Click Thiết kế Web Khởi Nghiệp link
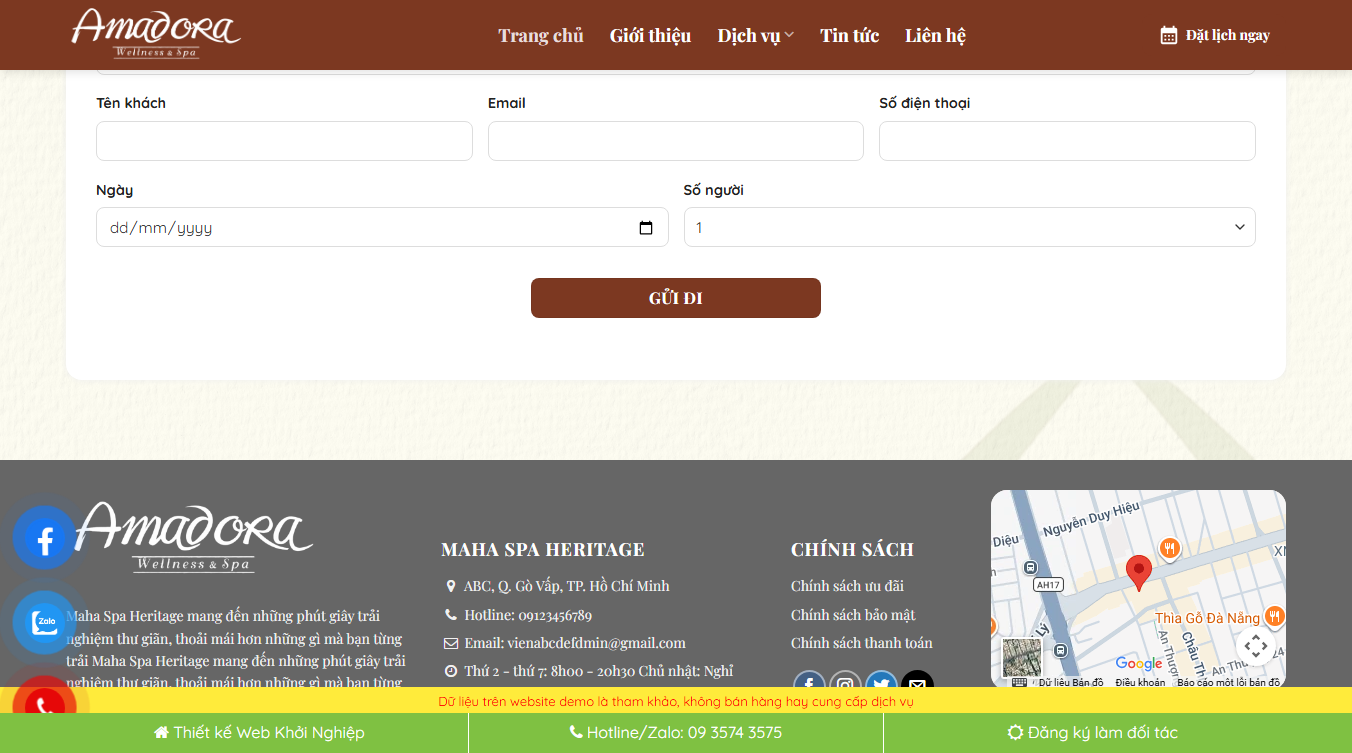The height and width of the screenshot is (753, 1352). click(259, 733)
